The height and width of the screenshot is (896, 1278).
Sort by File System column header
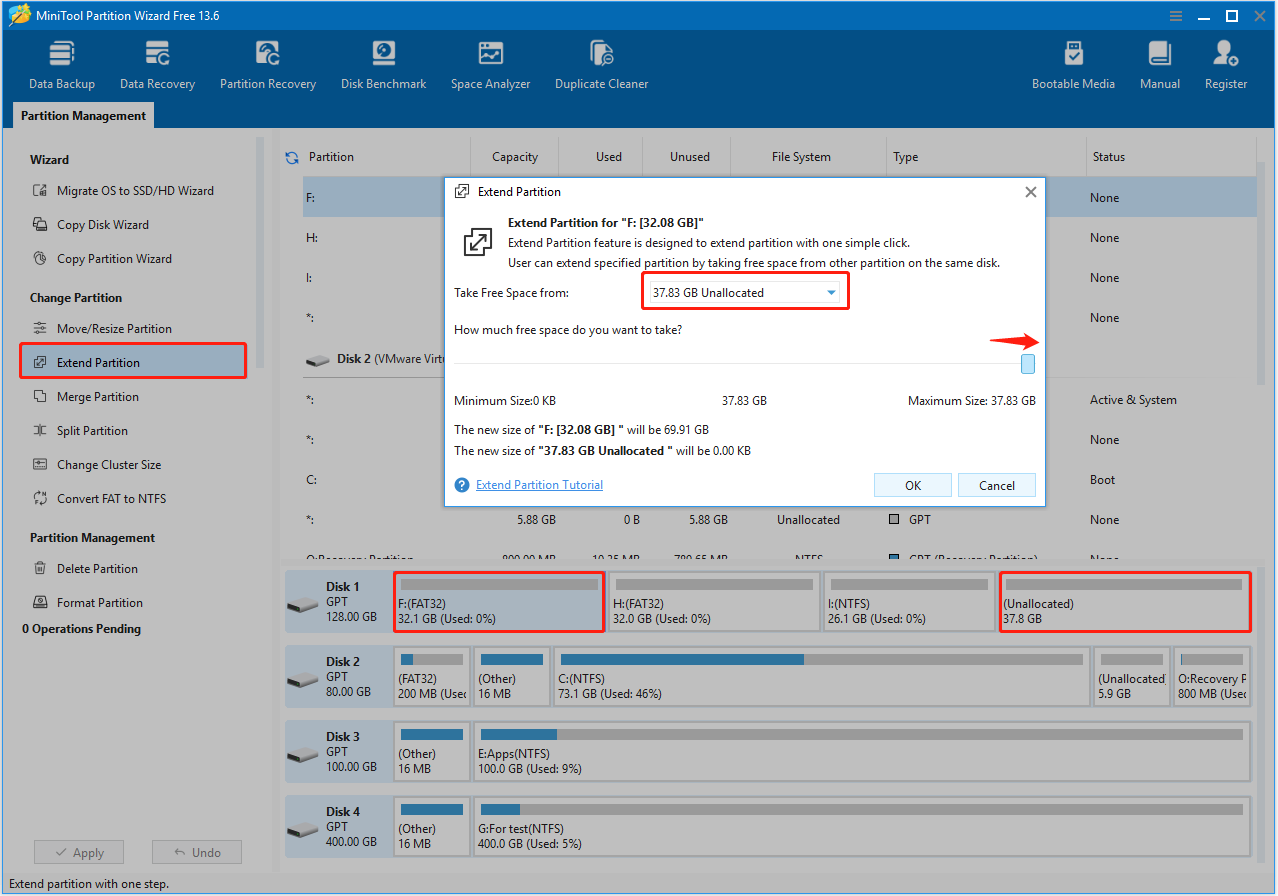click(801, 157)
